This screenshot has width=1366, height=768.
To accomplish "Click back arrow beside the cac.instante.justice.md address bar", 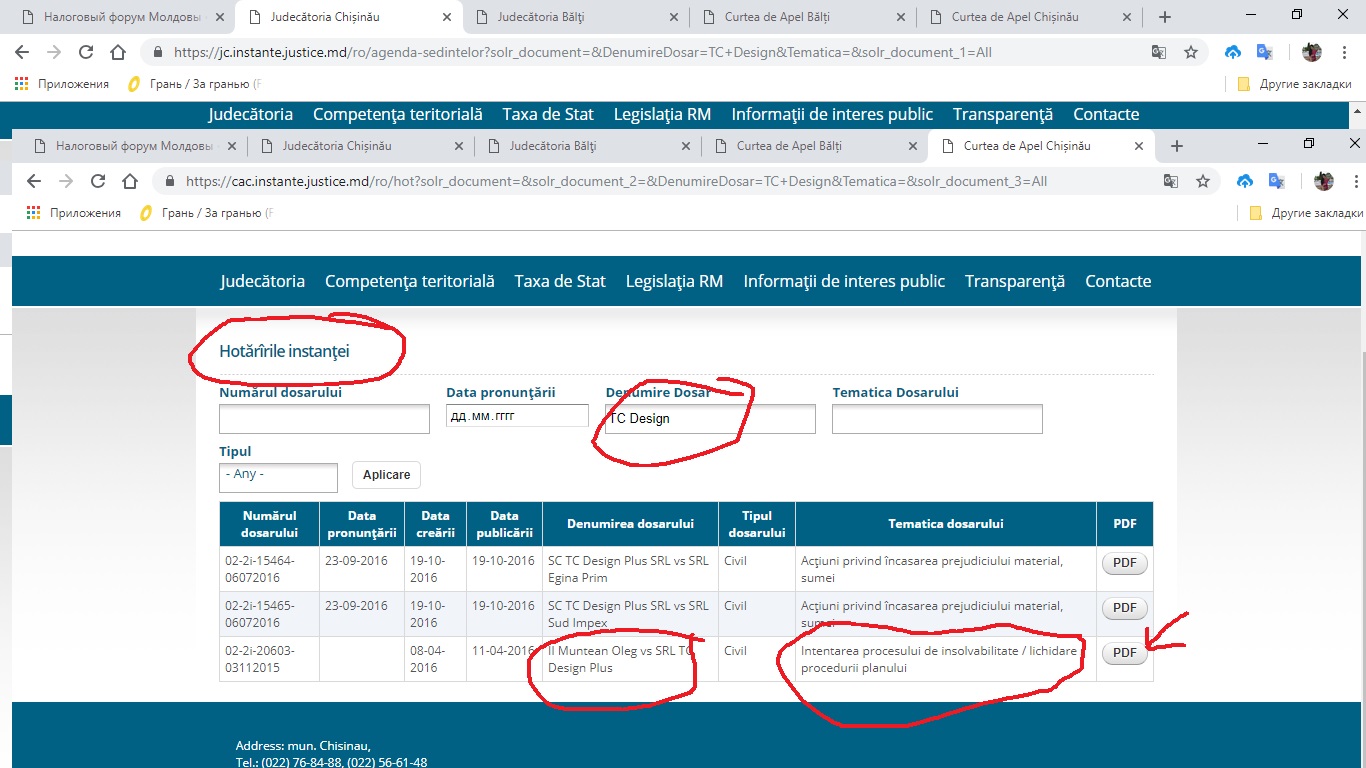I will pos(34,181).
